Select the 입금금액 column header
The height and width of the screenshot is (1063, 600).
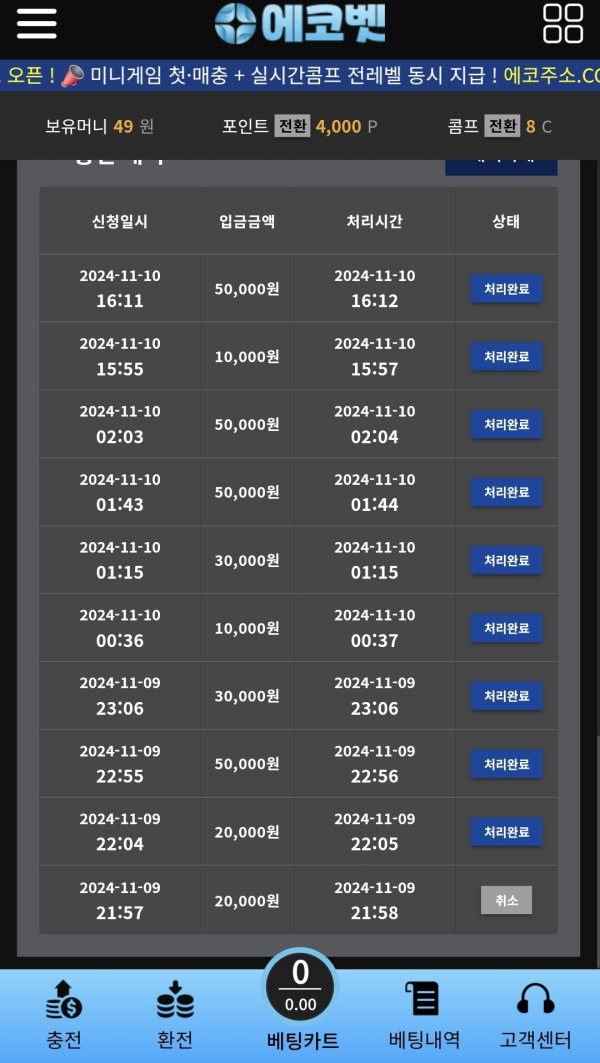pyautogui.click(x=247, y=222)
